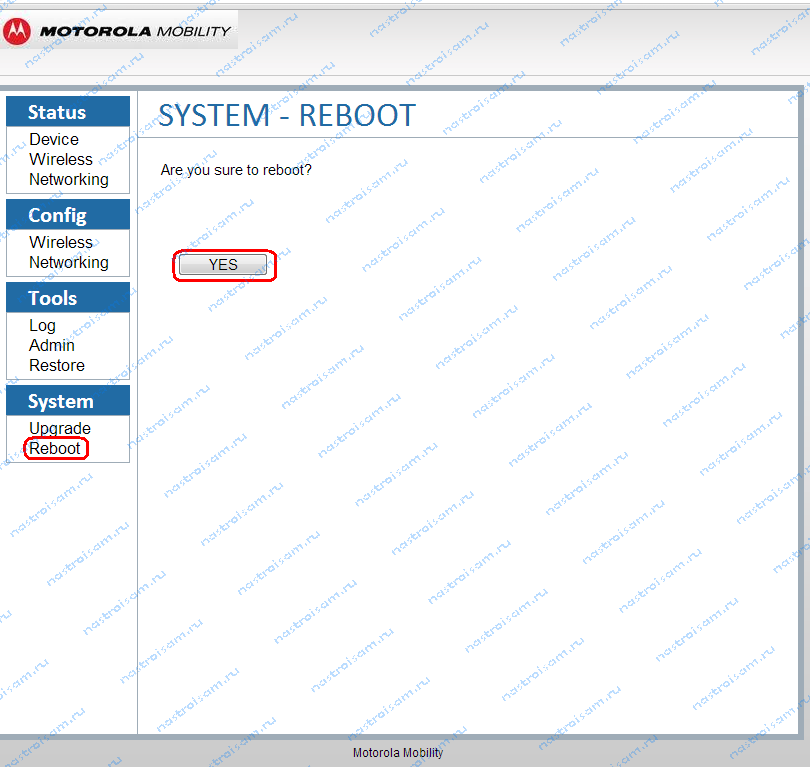Click the Motorola Mobility footer text

397,753
